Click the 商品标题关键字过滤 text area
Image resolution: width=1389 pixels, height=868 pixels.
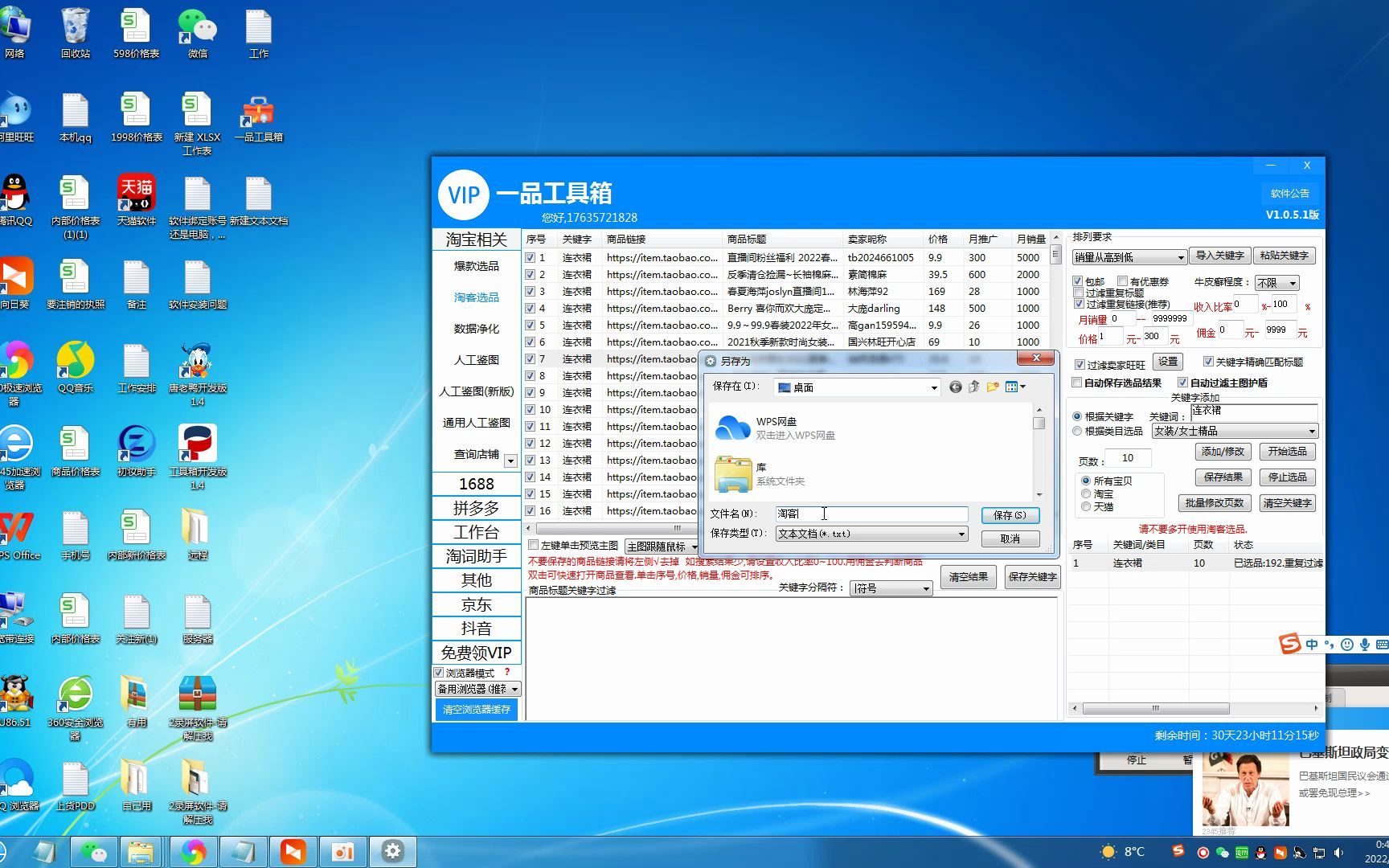pos(792,658)
